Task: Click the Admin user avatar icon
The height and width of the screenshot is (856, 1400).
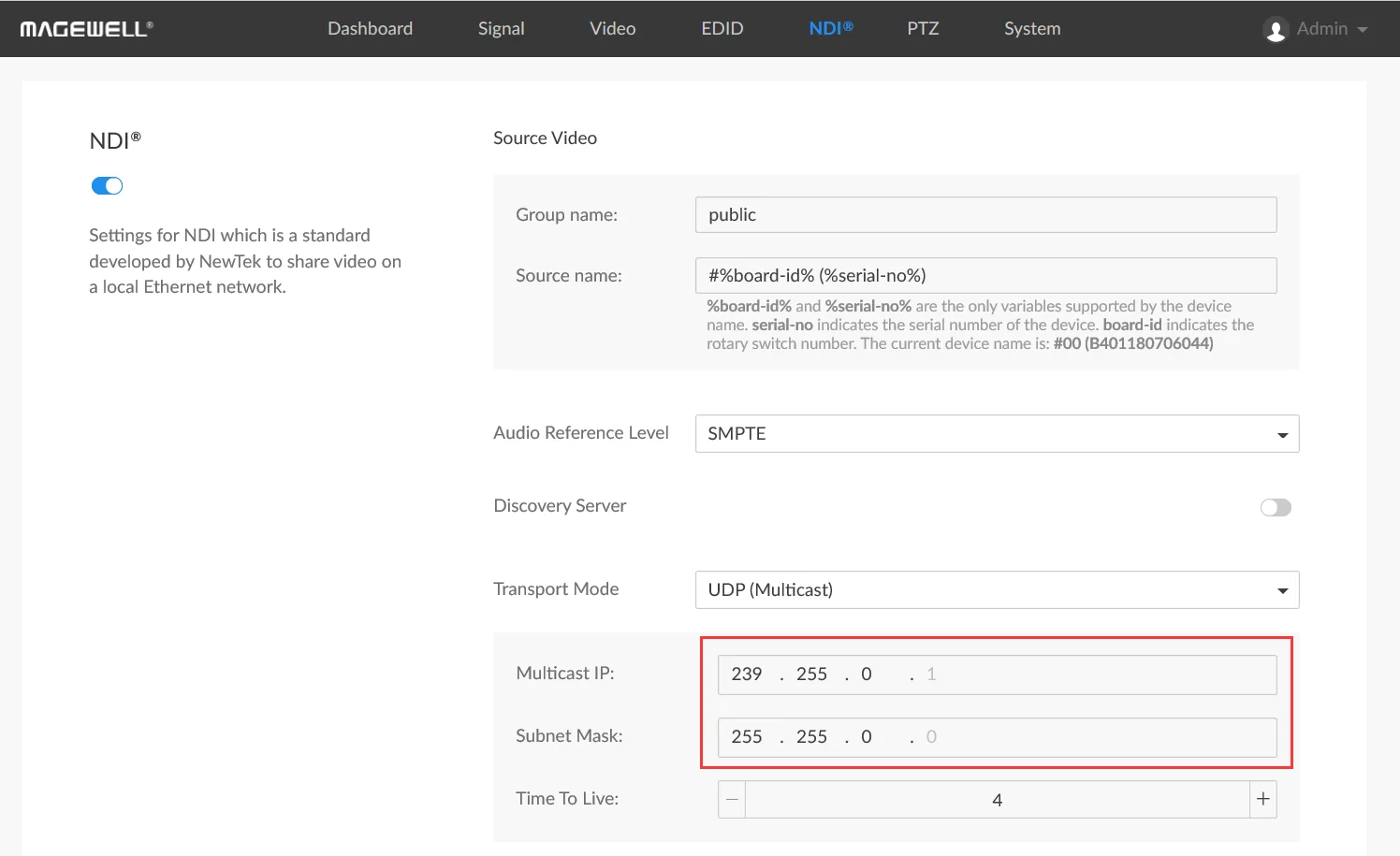Action: 1276,30
